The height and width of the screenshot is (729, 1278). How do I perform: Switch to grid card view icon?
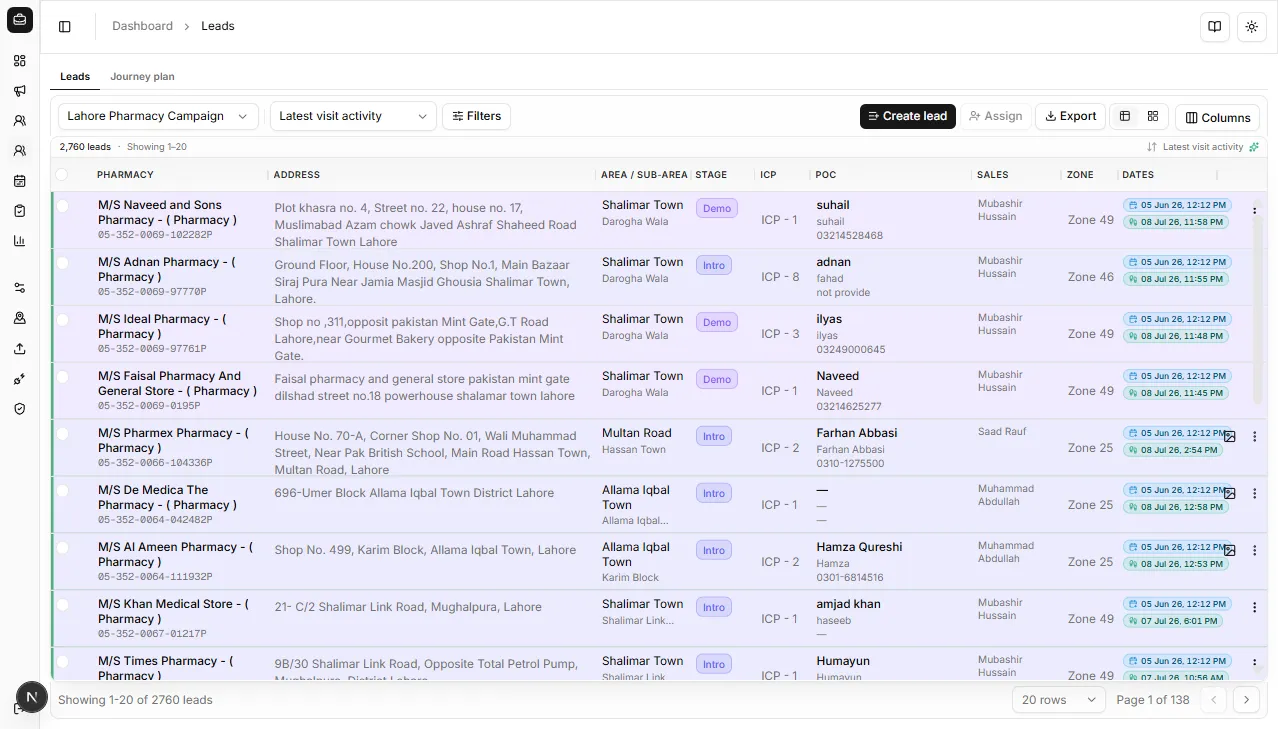click(x=1153, y=116)
